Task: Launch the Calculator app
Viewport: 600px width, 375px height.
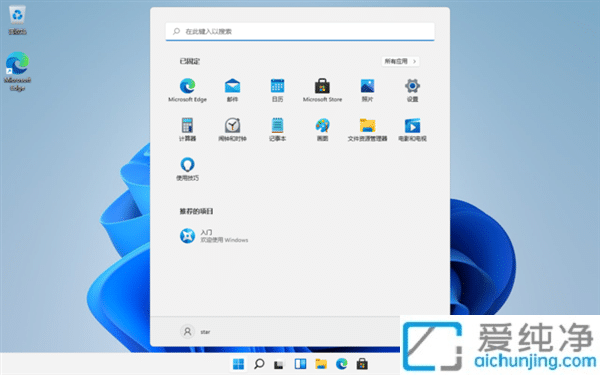Action: 188,129
